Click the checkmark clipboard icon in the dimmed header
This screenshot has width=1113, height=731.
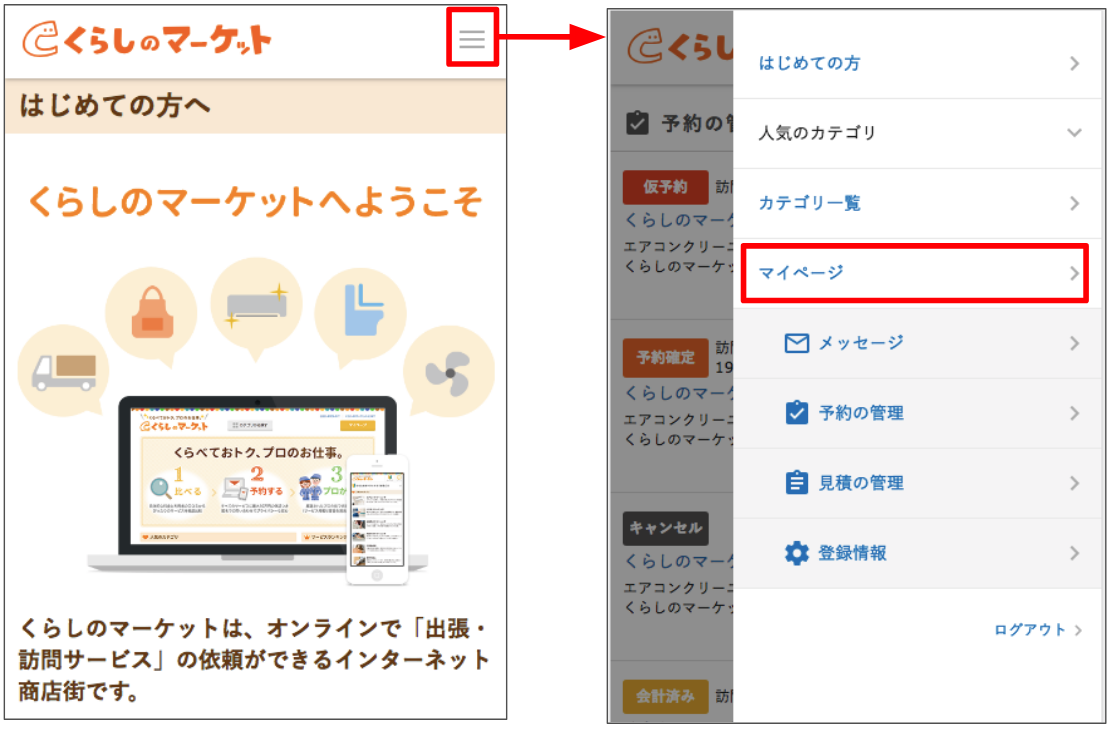coord(637,123)
